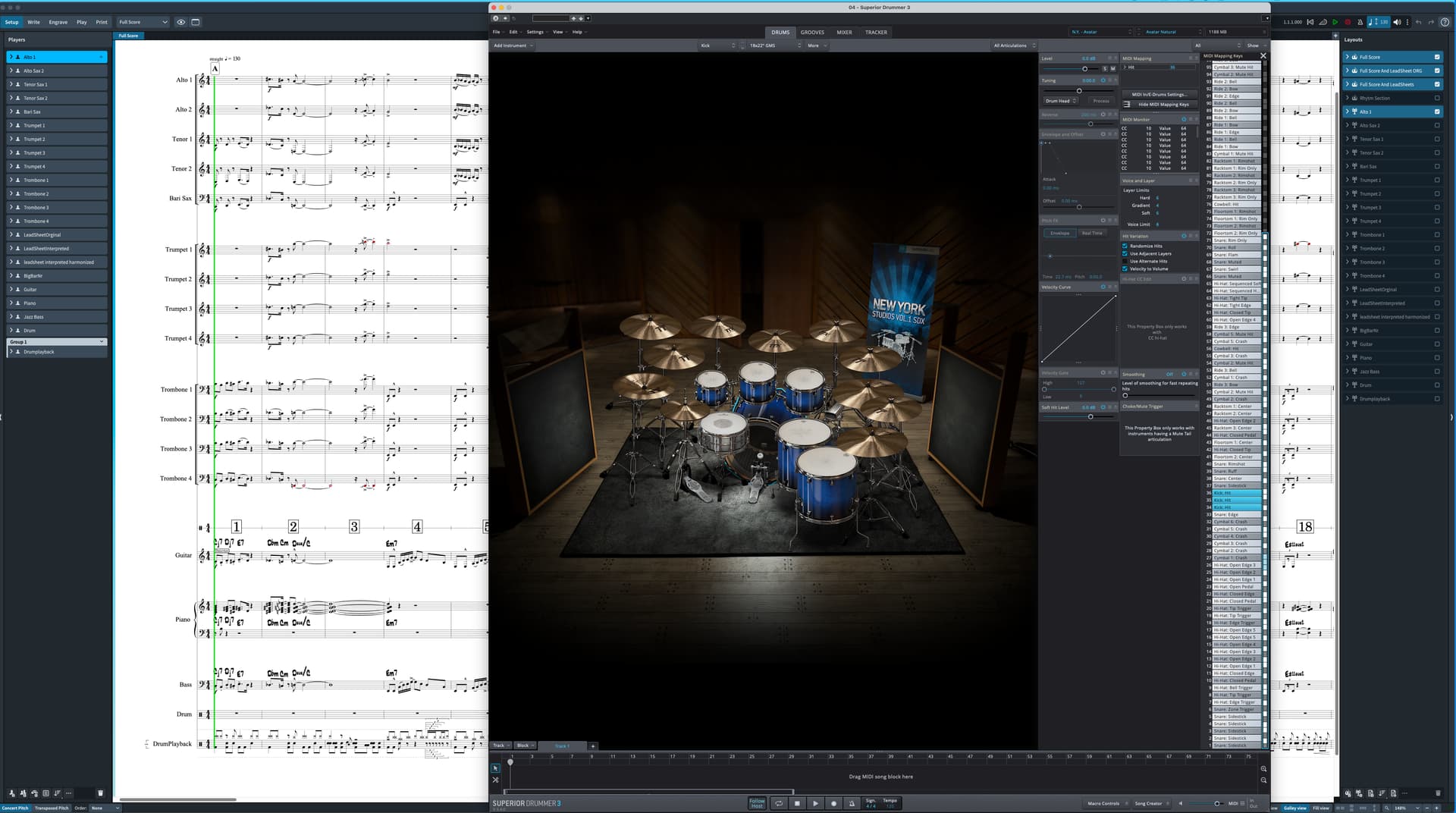
Task: Close the MIDI Mapping Keys panel
Action: coord(1263,55)
